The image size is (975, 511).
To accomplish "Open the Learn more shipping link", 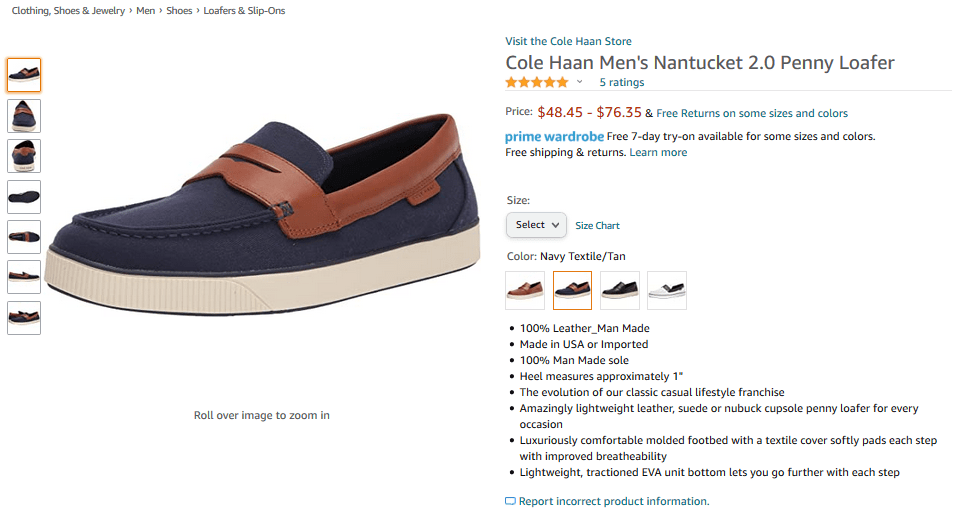I will coord(658,152).
